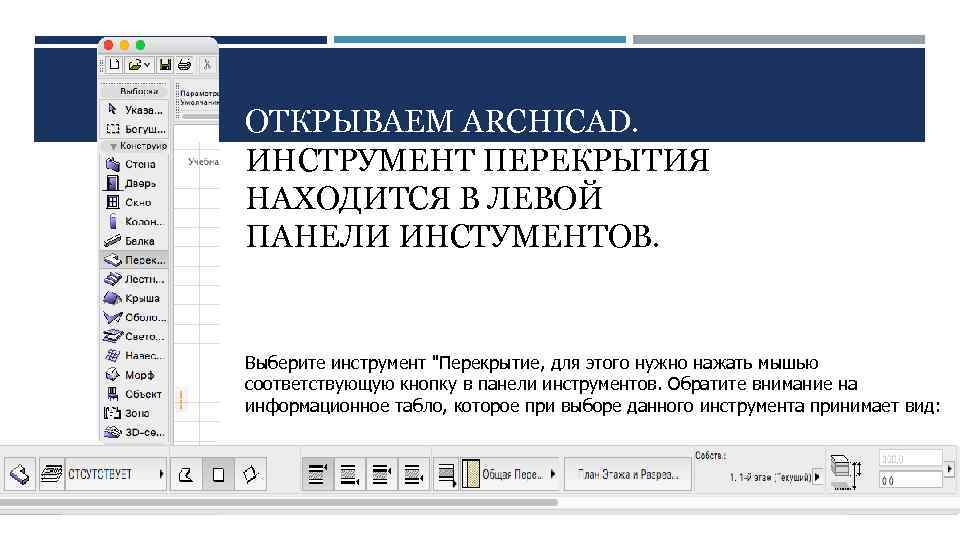Select the Shell (Оболочка) tool

pos(134,317)
